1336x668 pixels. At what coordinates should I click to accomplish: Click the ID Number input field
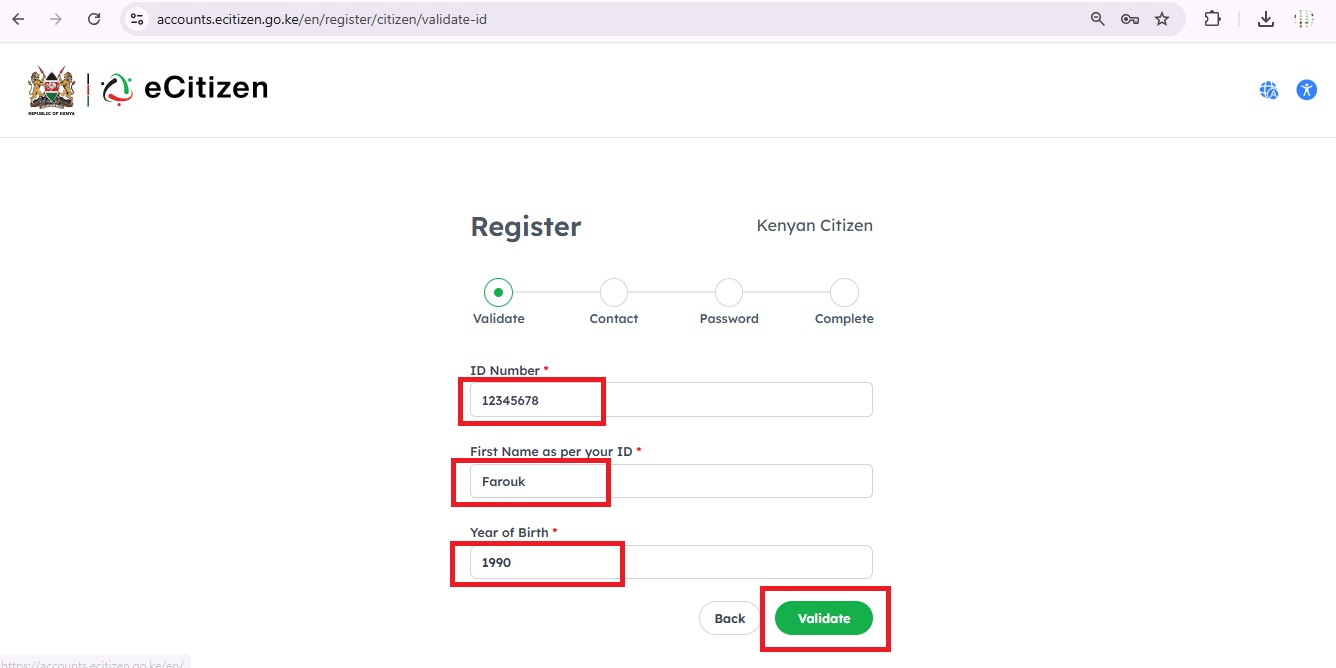671,400
